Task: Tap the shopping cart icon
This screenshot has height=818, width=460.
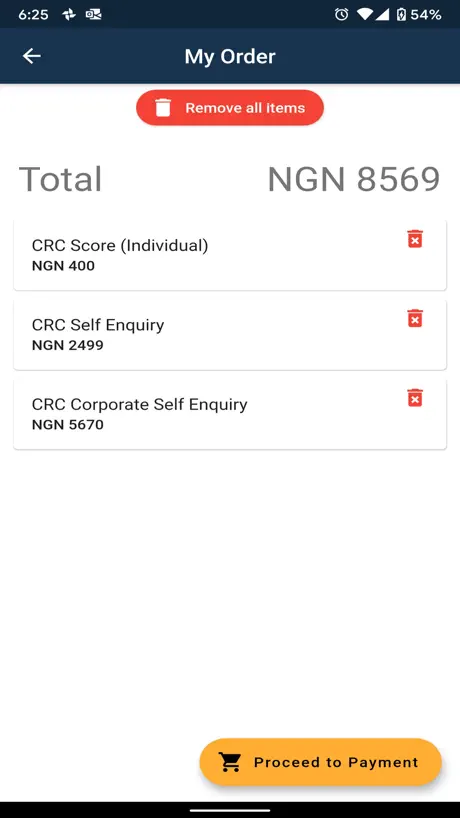Action: (x=229, y=762)
